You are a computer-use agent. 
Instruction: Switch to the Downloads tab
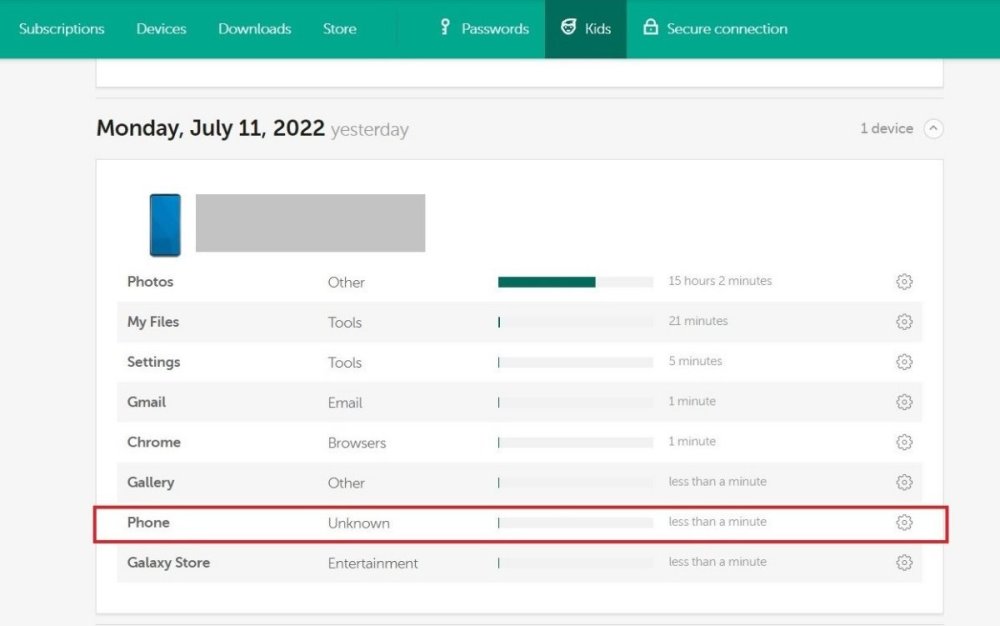254,29
